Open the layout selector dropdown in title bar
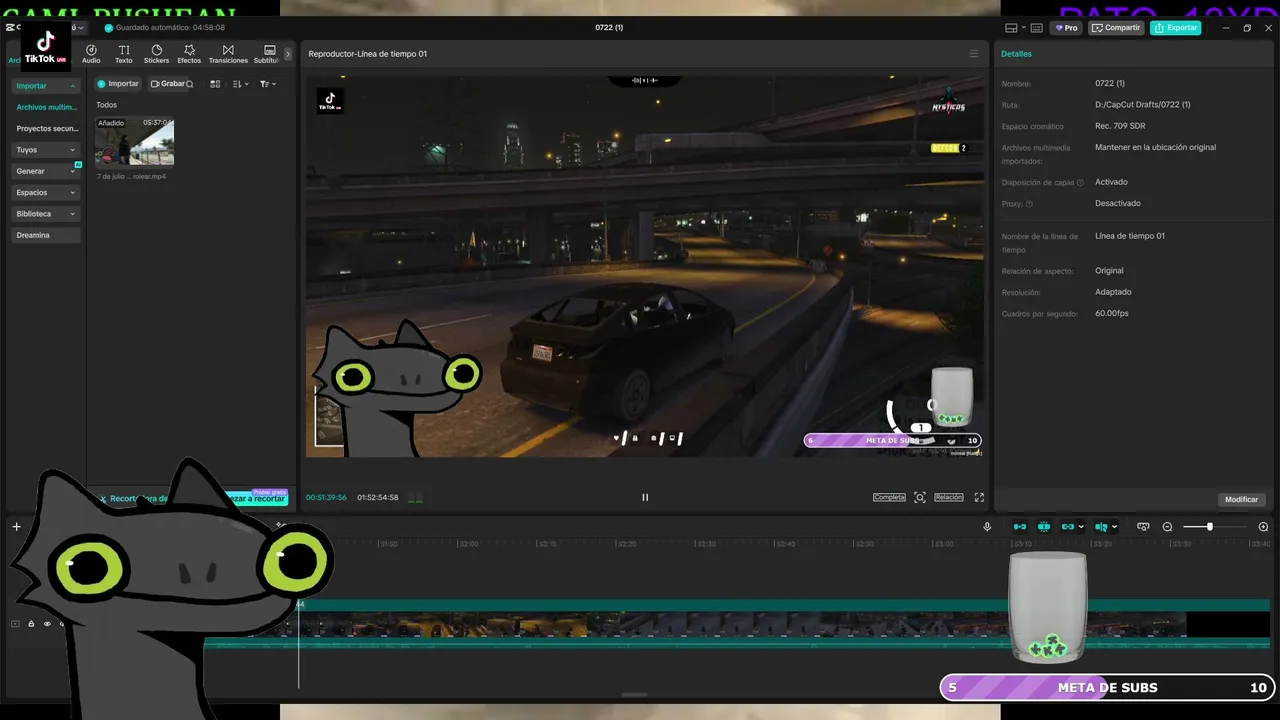 pos(1016,28)
